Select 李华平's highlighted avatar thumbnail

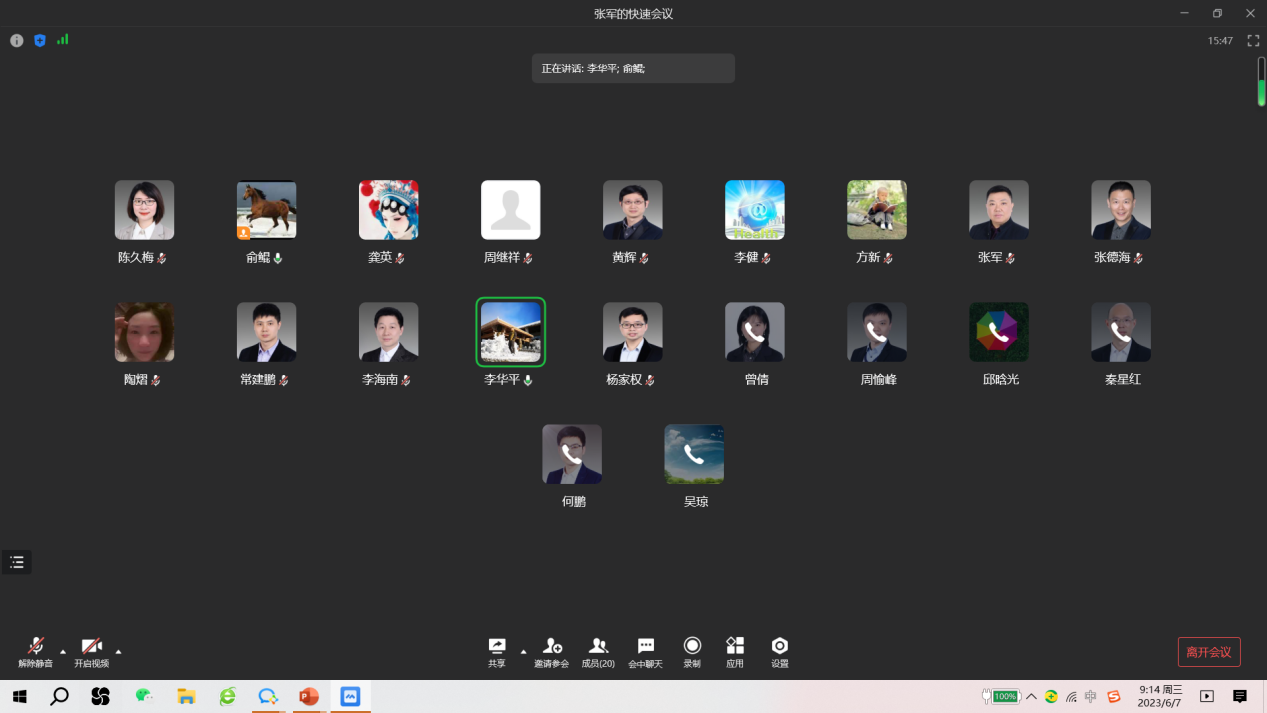pyautogui.click(x=511, y=332)
